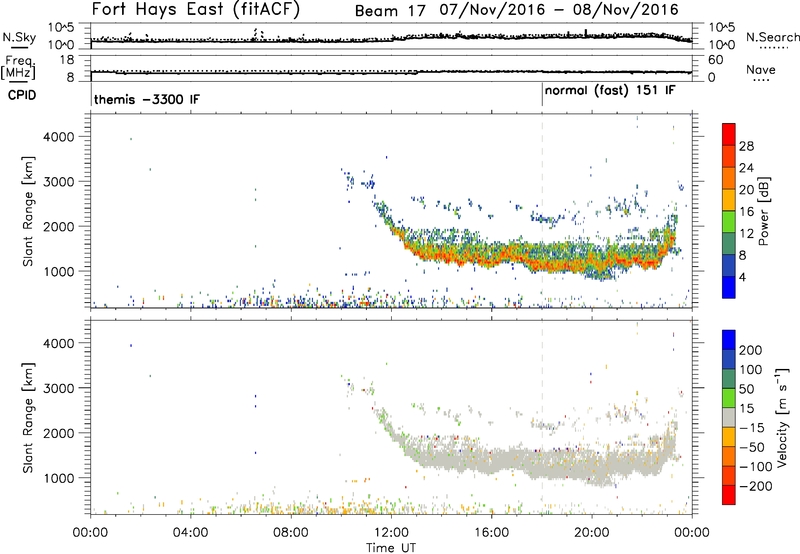Click the 'Slant Range [km]' label of power panel
Image resolution: width=800 pixels, height=554 pixels.
28,211
